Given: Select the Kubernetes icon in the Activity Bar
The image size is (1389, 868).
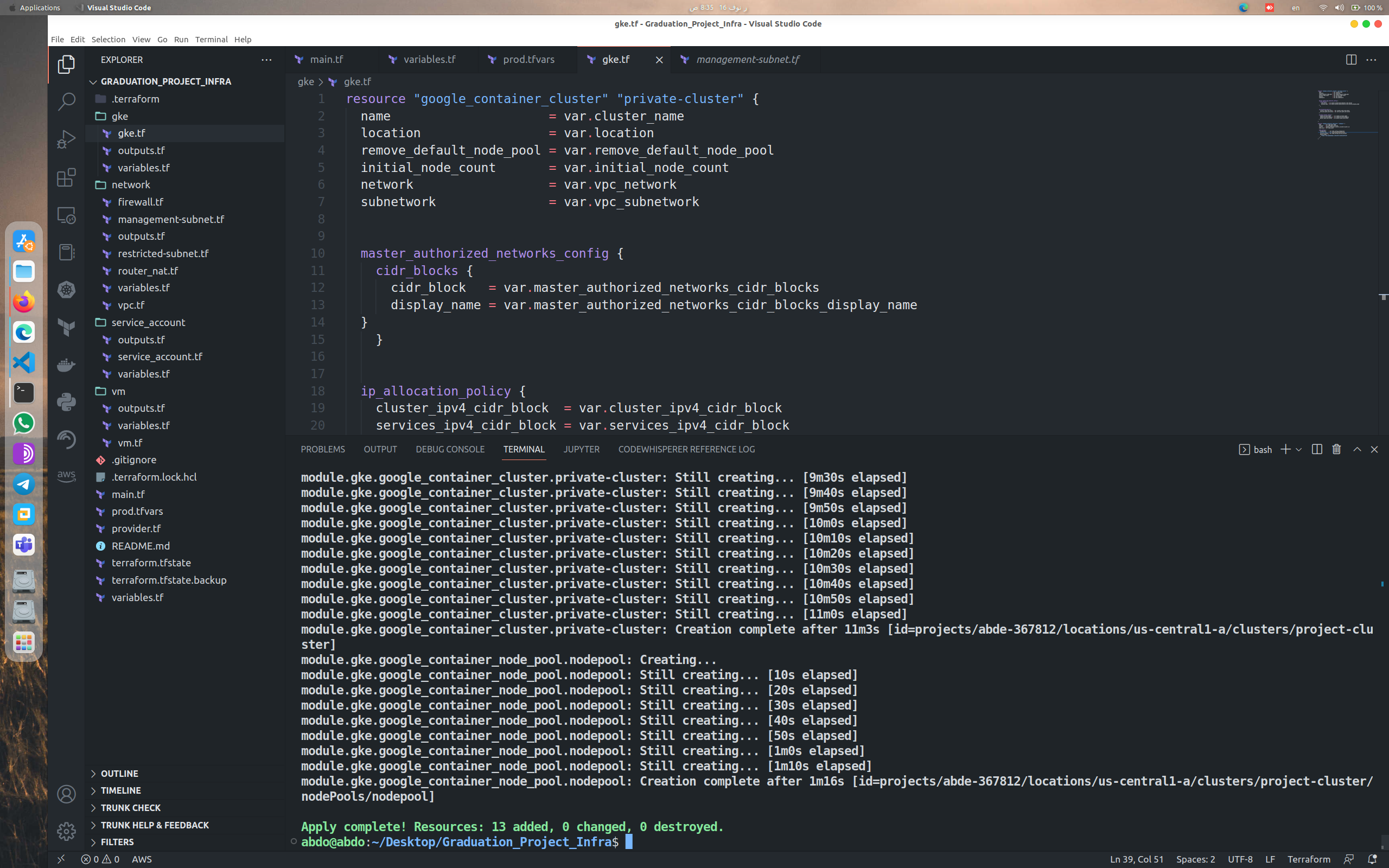Looking at the screenshot, I should (x=66, y=290).
